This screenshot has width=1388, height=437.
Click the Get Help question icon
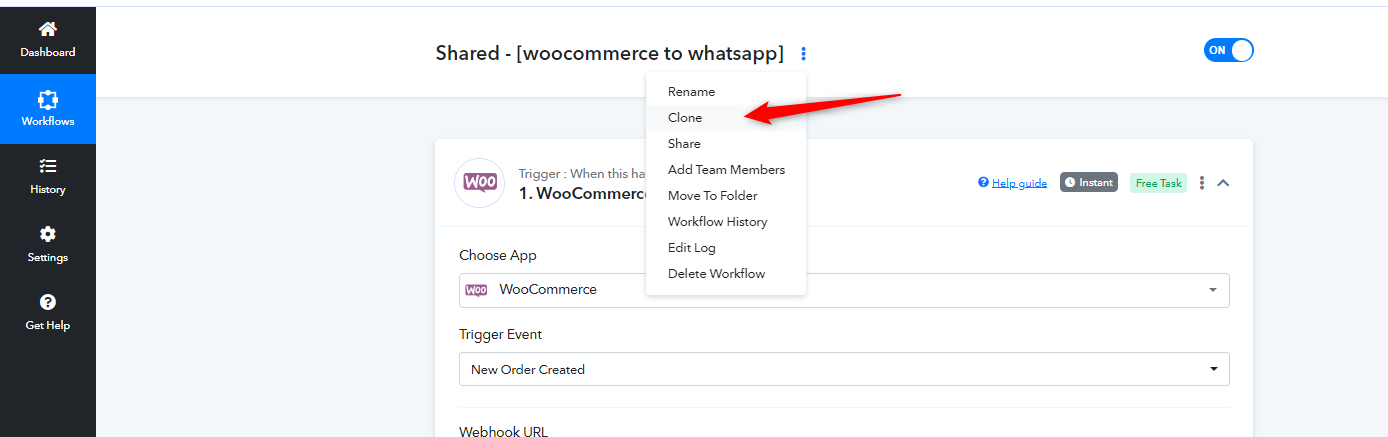point(47,301)
